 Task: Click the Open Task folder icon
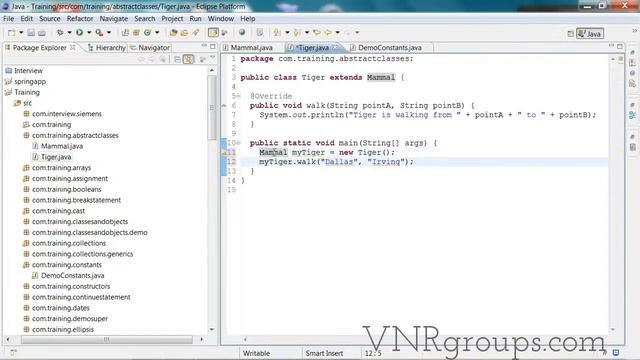[184, 33]
